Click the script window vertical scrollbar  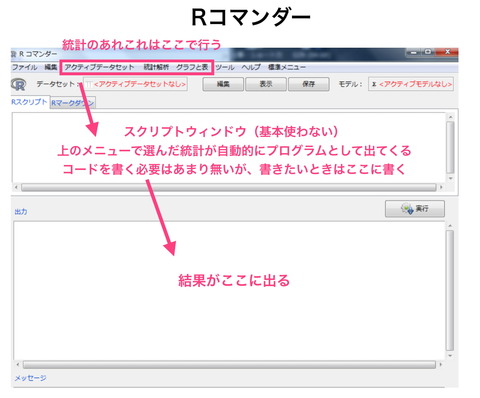click(450, 147)
